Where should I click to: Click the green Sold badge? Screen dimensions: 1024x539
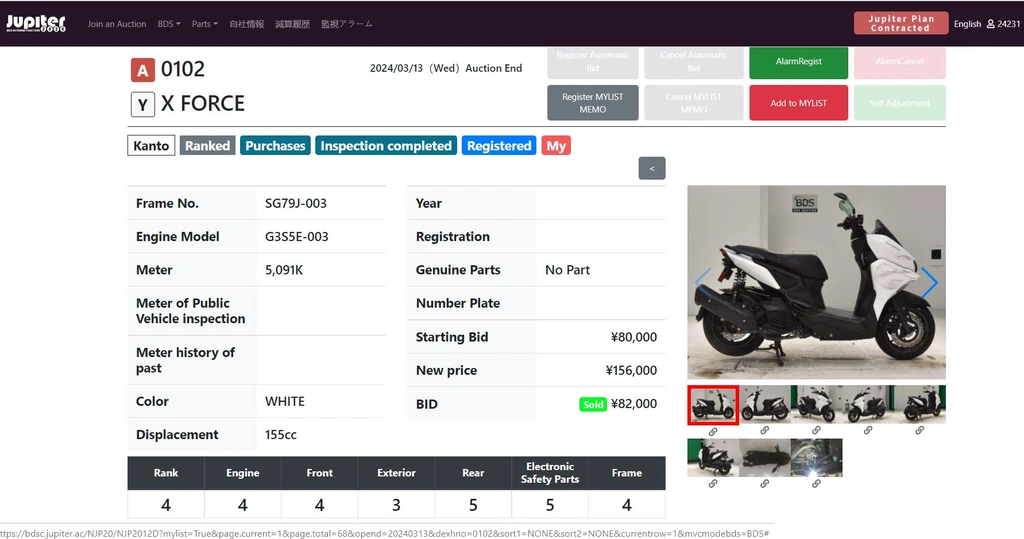click(x=593, y=404)
